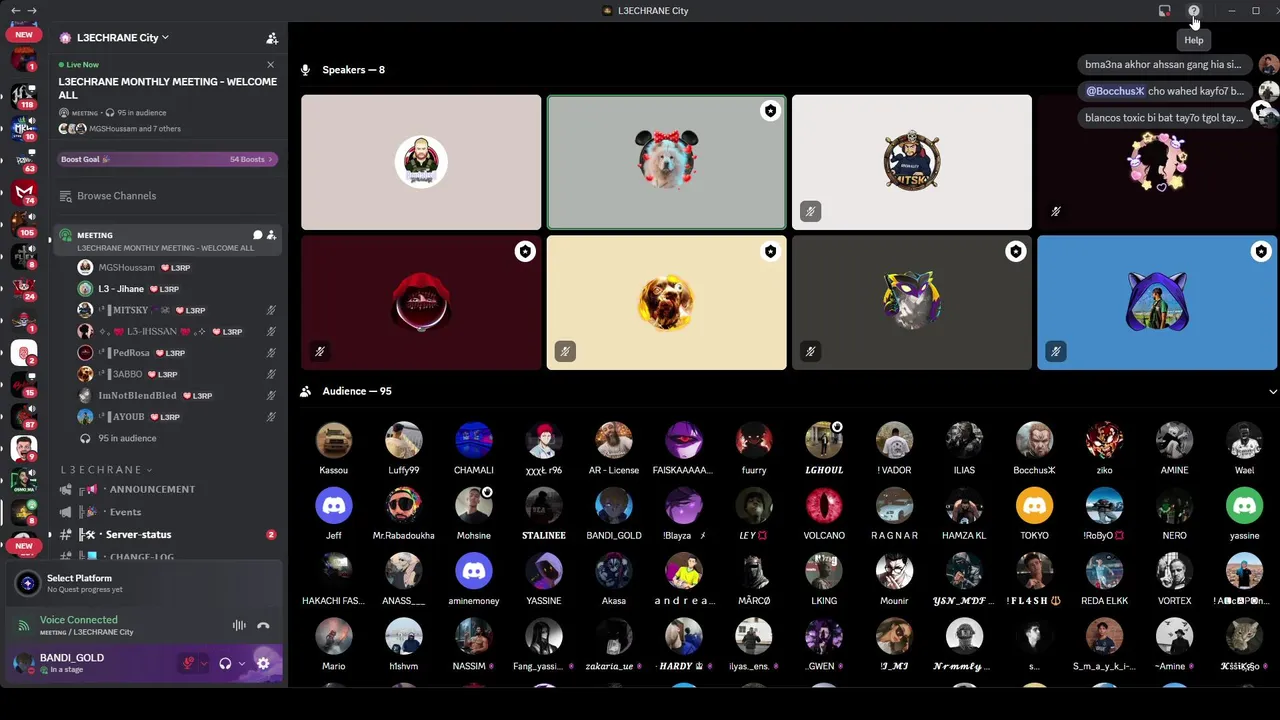The width and height of the screenshot is (1280, 720).
Task: Select audience member Kassou avatar
Action: pos(334,440)
